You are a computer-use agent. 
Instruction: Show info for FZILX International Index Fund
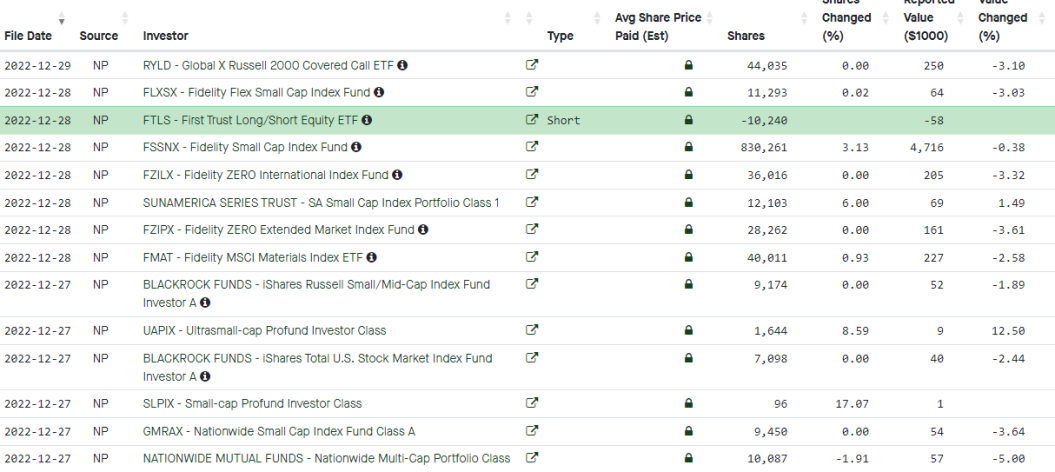point(397,175)
